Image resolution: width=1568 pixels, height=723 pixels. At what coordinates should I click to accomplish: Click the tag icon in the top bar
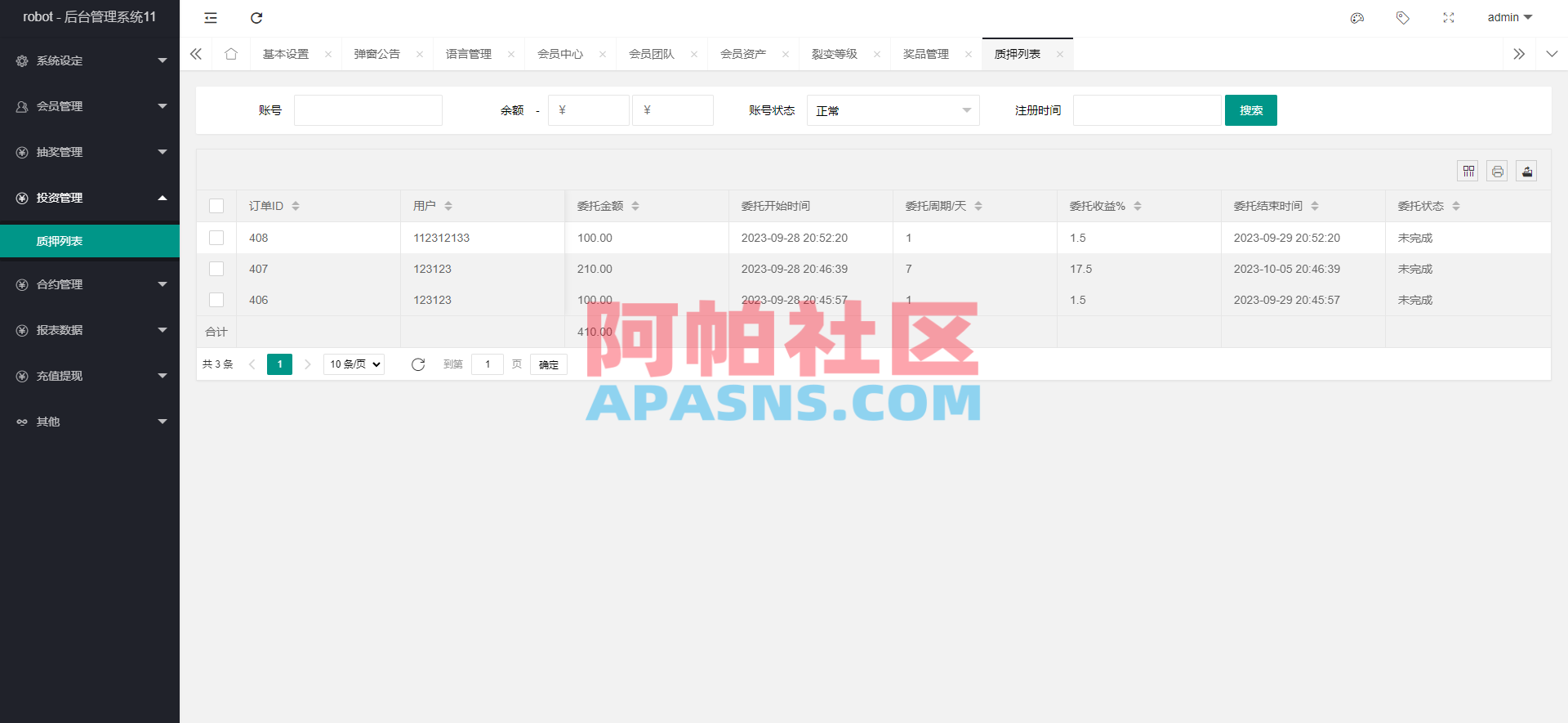pos(1403,18)
